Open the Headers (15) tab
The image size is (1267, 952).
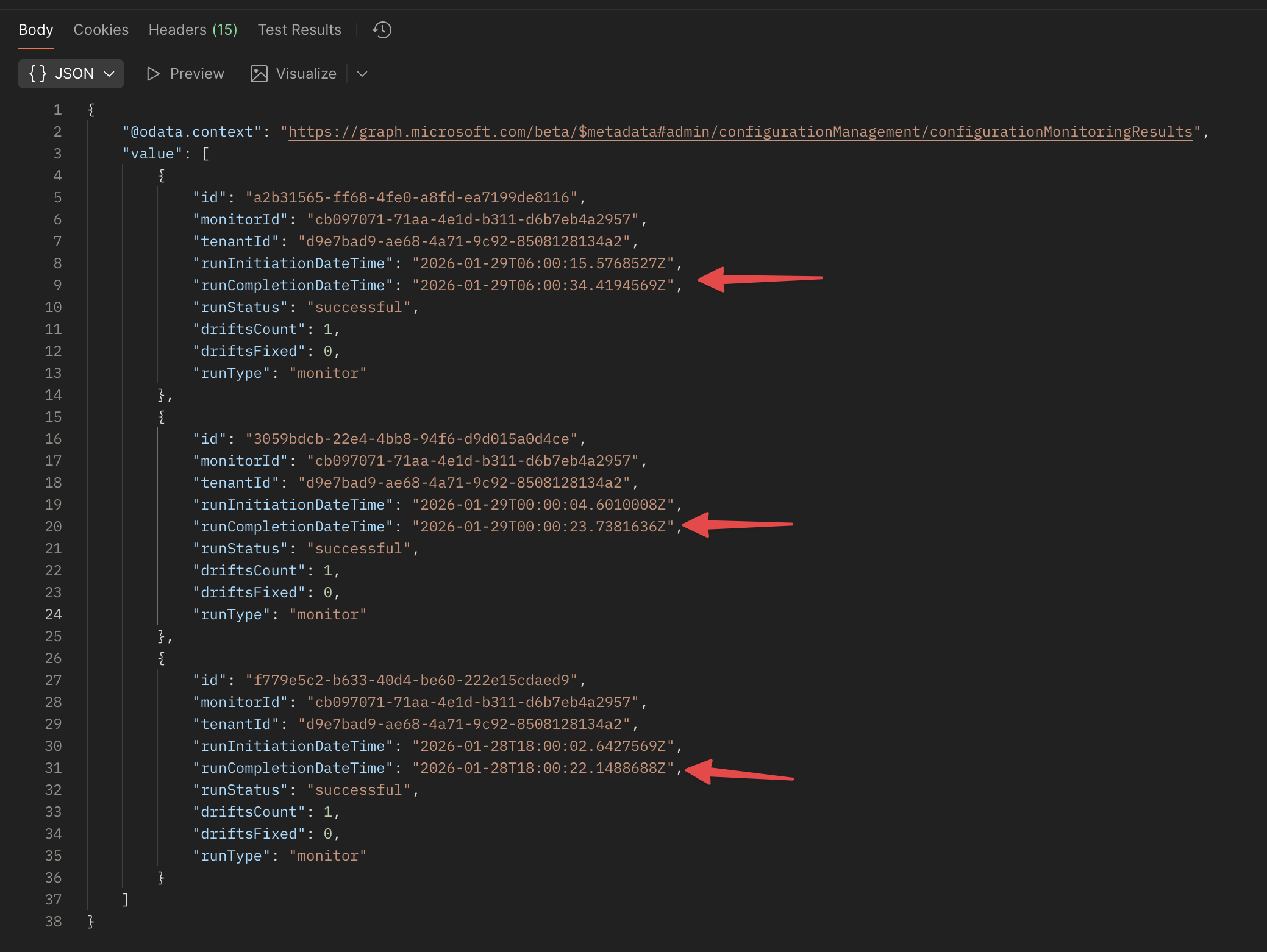coord(193,30)
